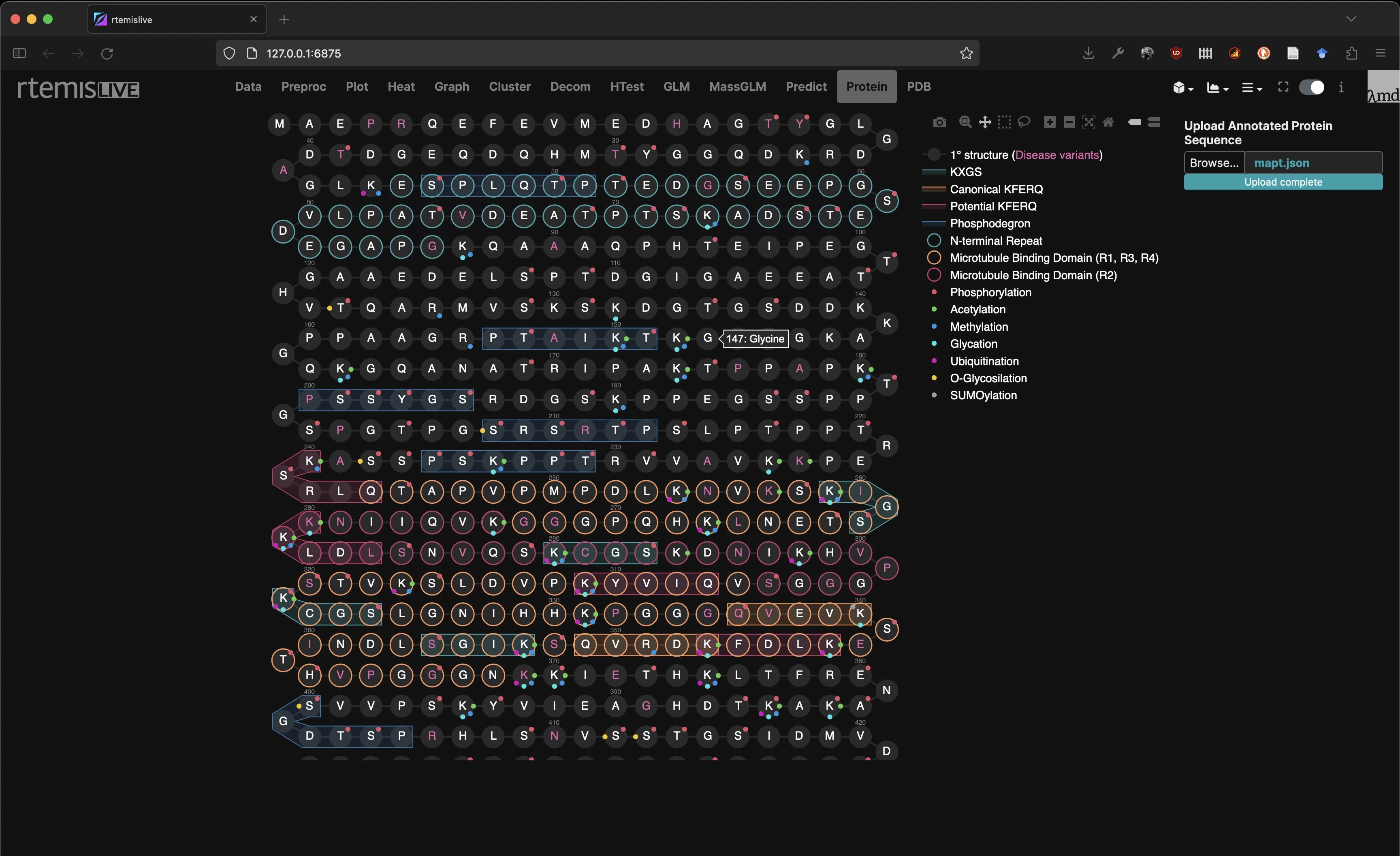1400x856 pixels.
Task: Click the Upload complete progress bar
Action: pos(1283,182)
